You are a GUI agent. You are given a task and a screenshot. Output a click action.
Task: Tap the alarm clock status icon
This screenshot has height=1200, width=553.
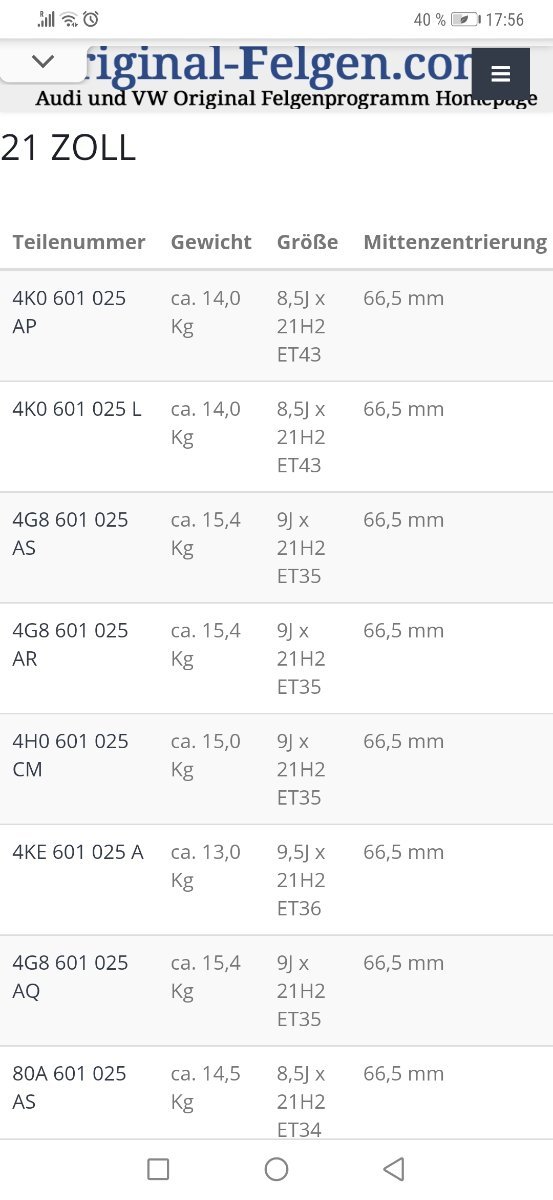click(x=91, y=19)
